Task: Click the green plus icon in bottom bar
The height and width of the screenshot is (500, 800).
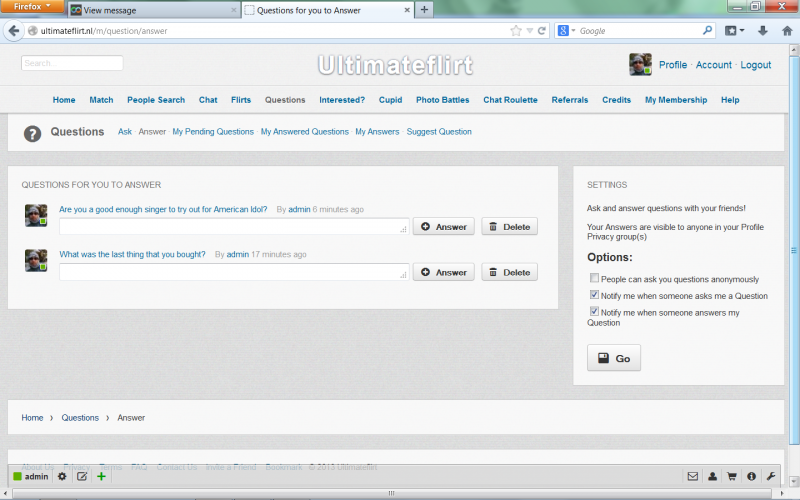Action: (101, 477)
